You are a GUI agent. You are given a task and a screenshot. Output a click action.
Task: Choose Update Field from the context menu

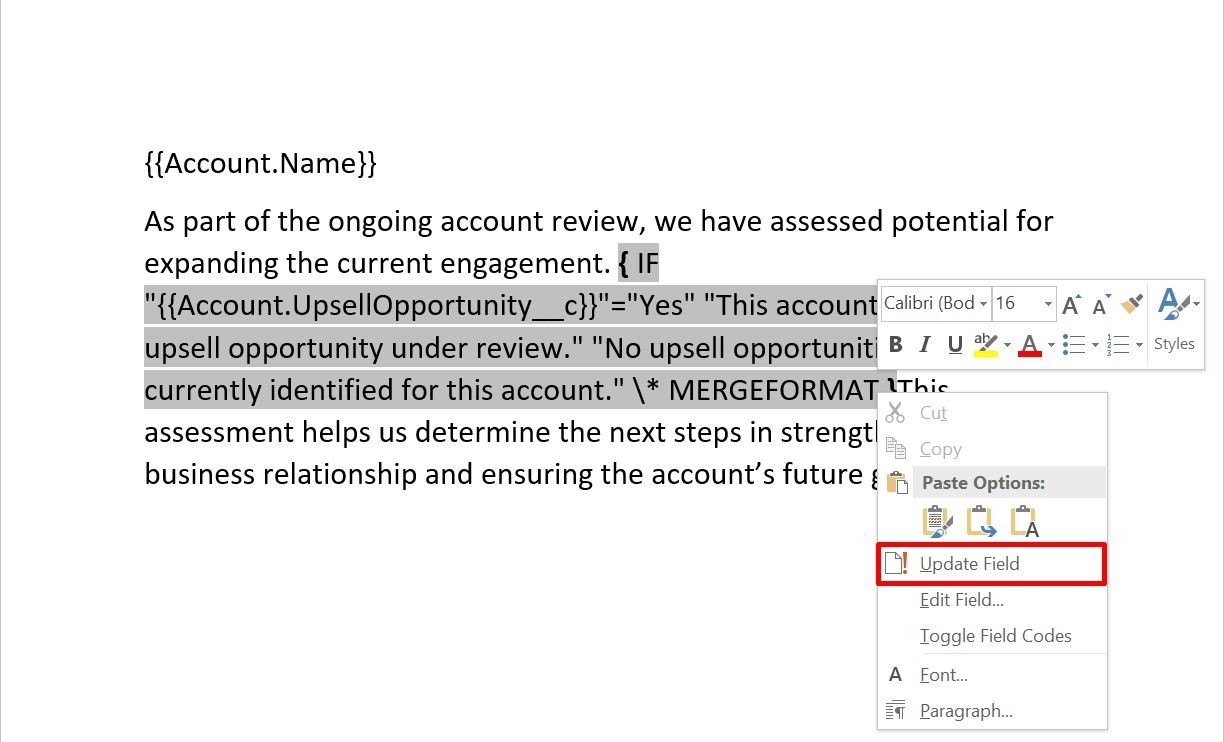(992, 564)
